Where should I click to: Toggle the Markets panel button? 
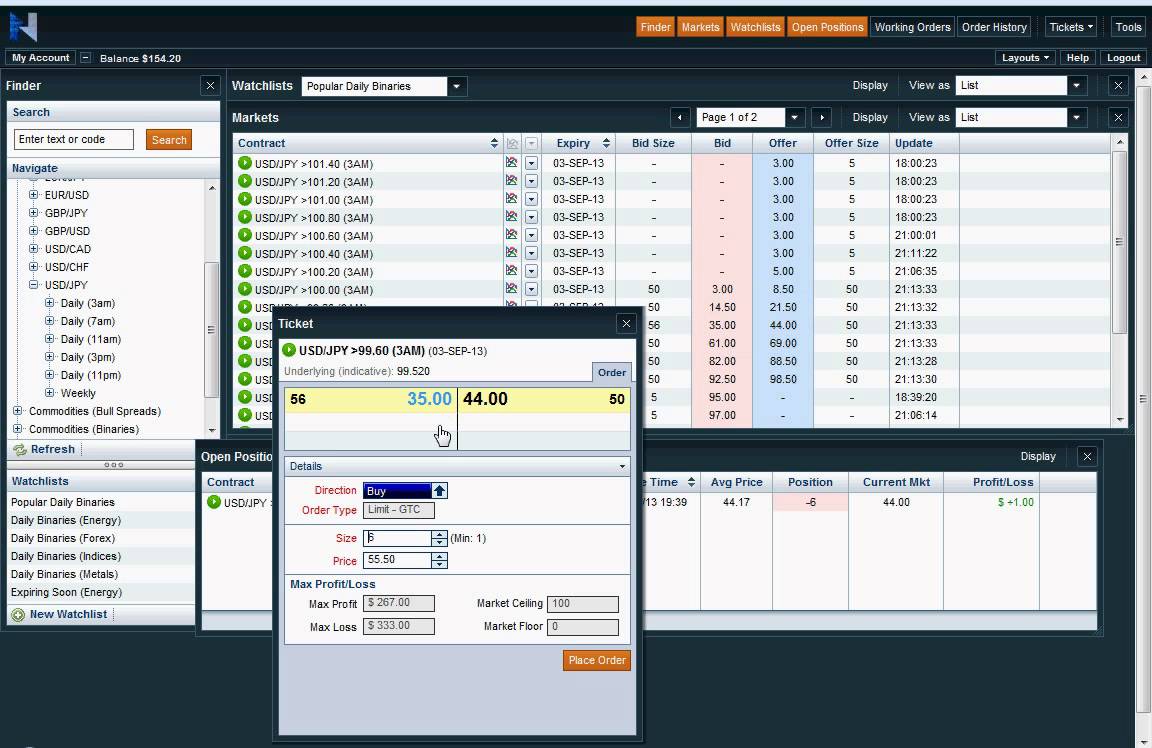[x=700, y=27]
